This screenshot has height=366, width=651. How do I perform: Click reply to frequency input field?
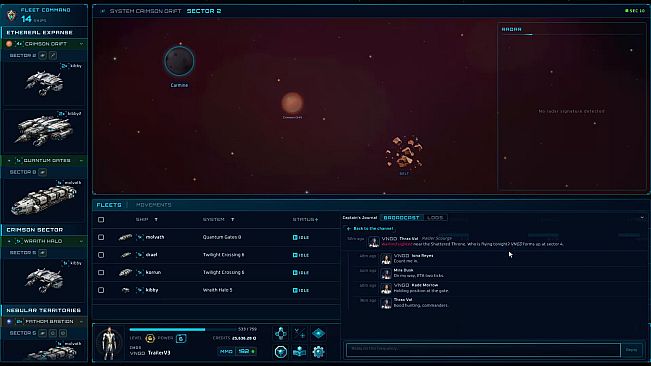click(x=483, y=350)
